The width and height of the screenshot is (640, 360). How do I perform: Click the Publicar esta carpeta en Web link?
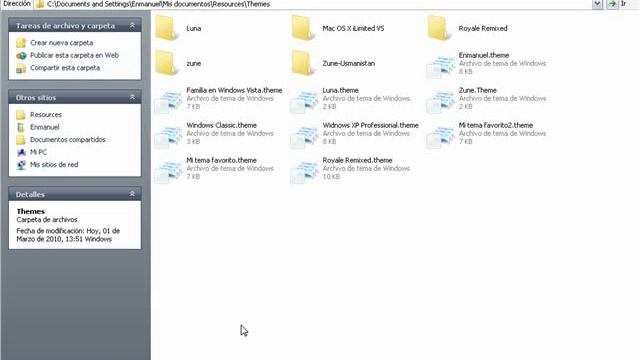click(74, 55)
